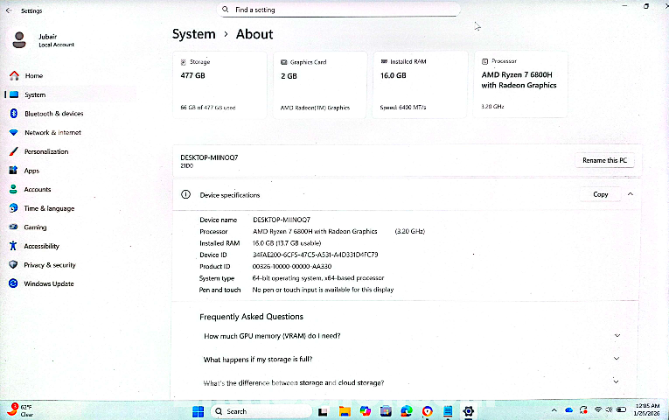
Task: Click the System breadcrumb link
Action: pos(193,34)
